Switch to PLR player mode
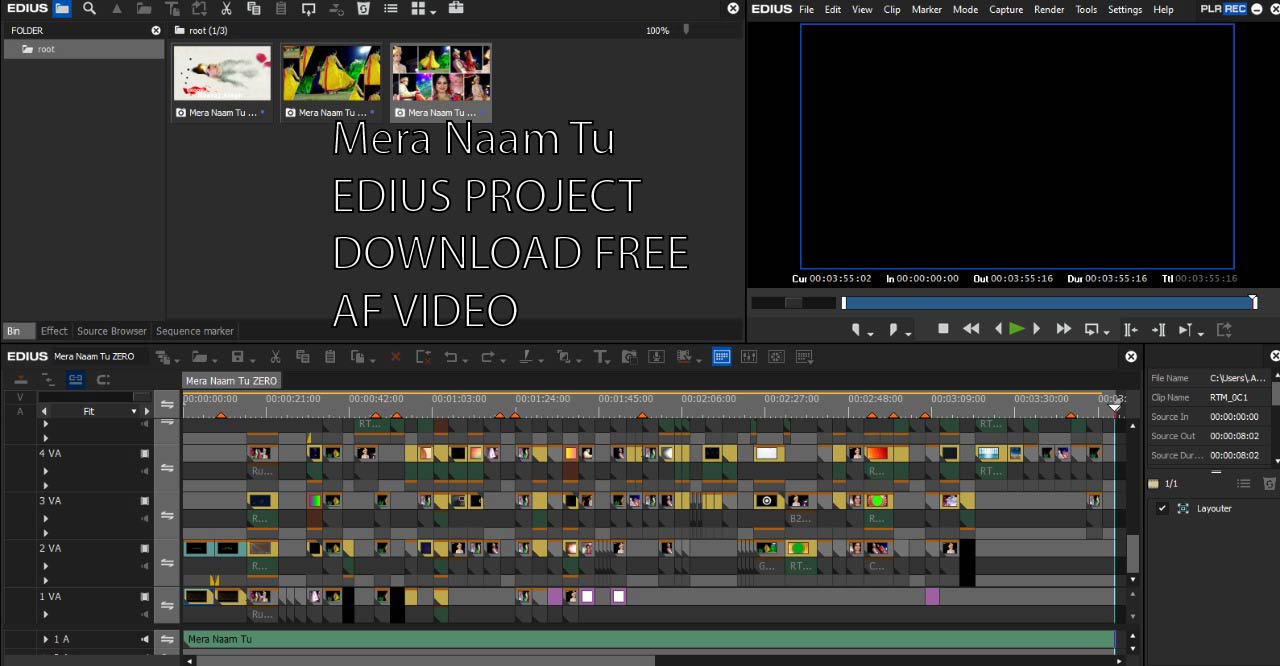 [1211, 9]
